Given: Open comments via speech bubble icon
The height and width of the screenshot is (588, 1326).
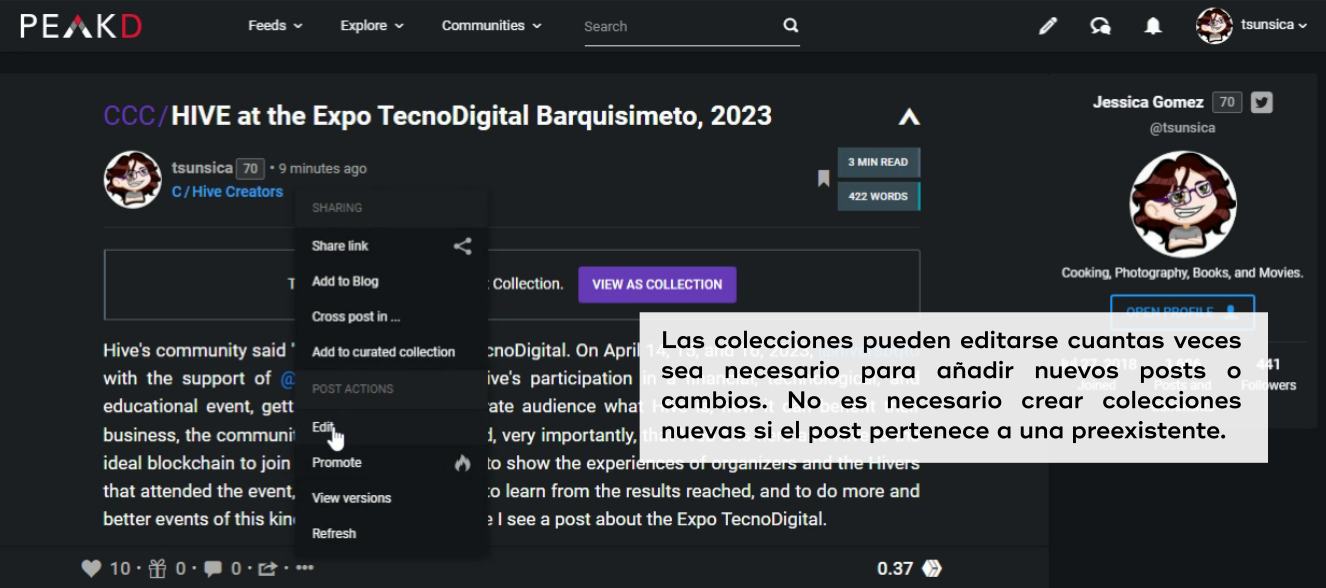Looking at the screenshot, I should (213, 569).
